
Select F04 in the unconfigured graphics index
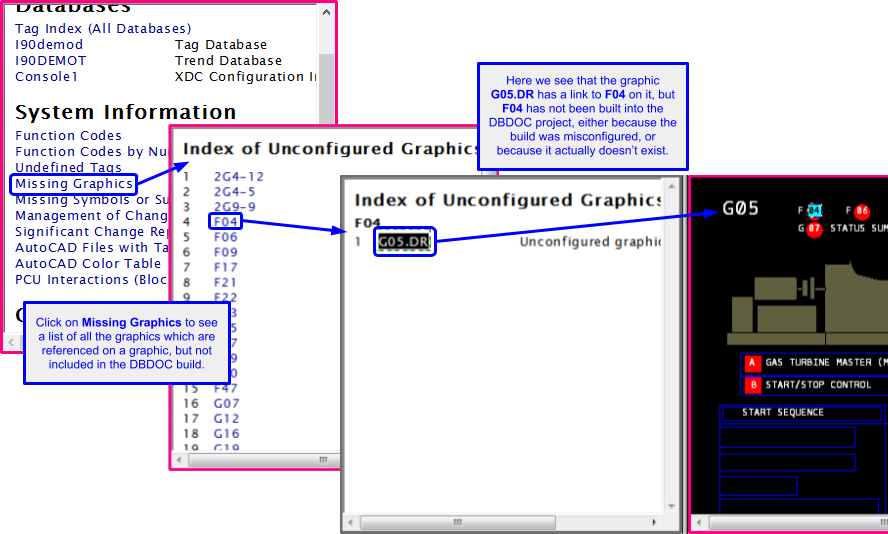pyautogui.click(x=225, y=221)
